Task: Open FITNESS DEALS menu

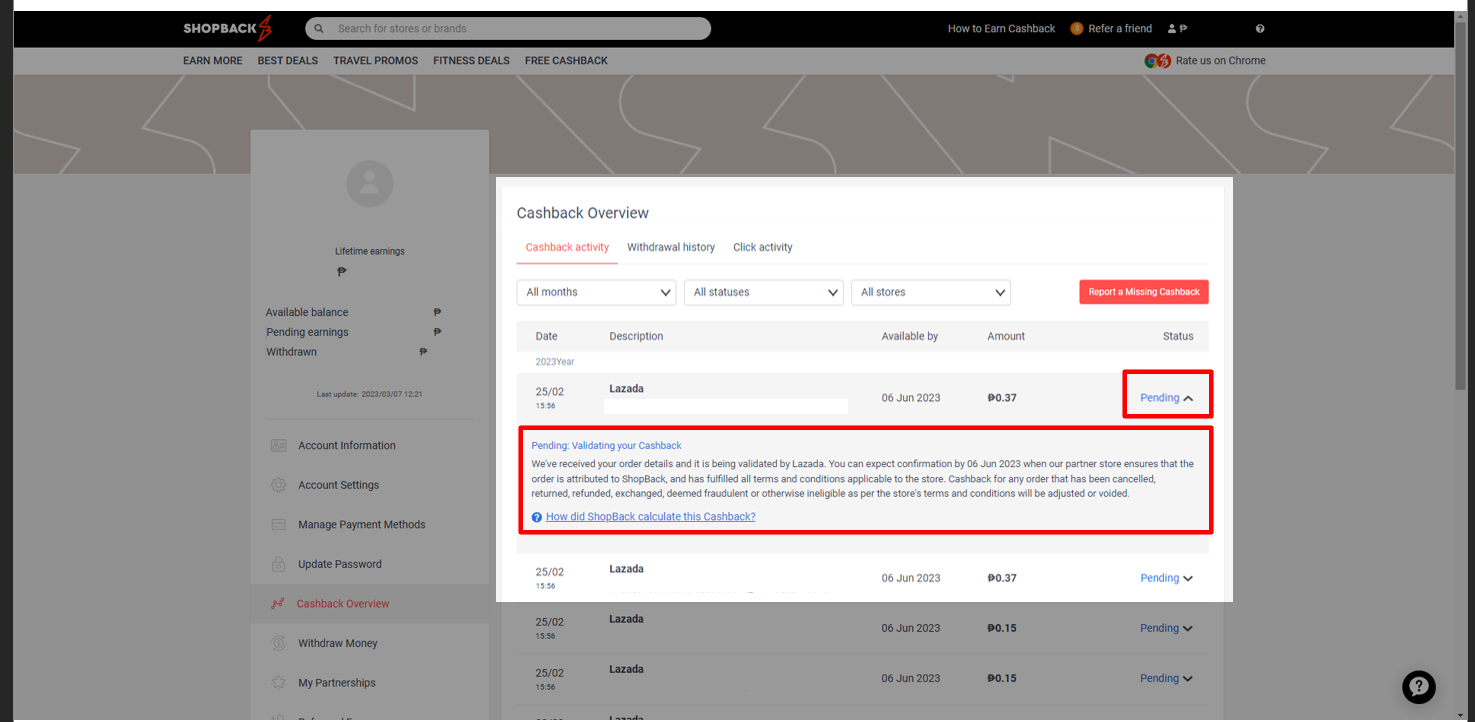Action: 471,61
